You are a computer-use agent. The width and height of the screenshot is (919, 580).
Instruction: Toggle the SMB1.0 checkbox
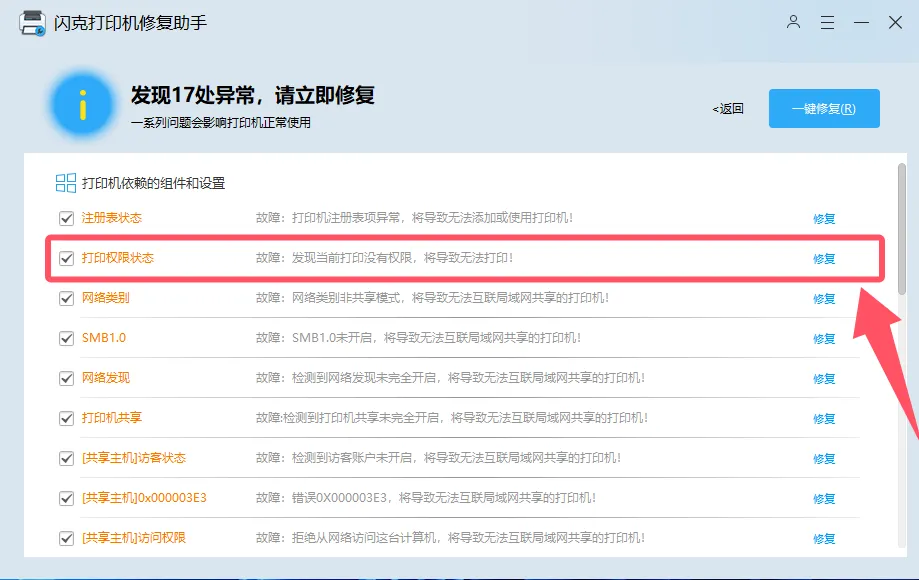66,338
